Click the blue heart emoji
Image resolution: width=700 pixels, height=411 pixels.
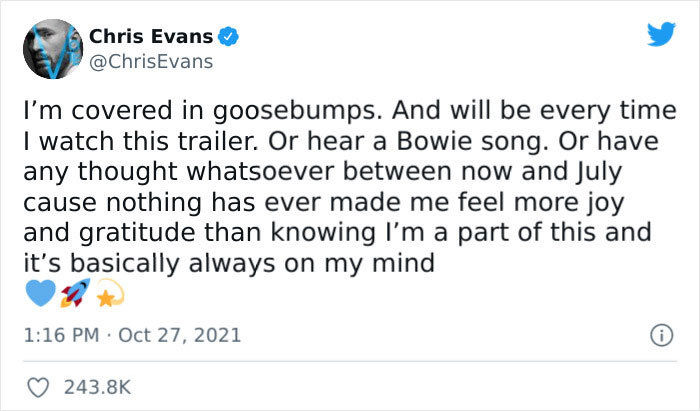point(39,292)
